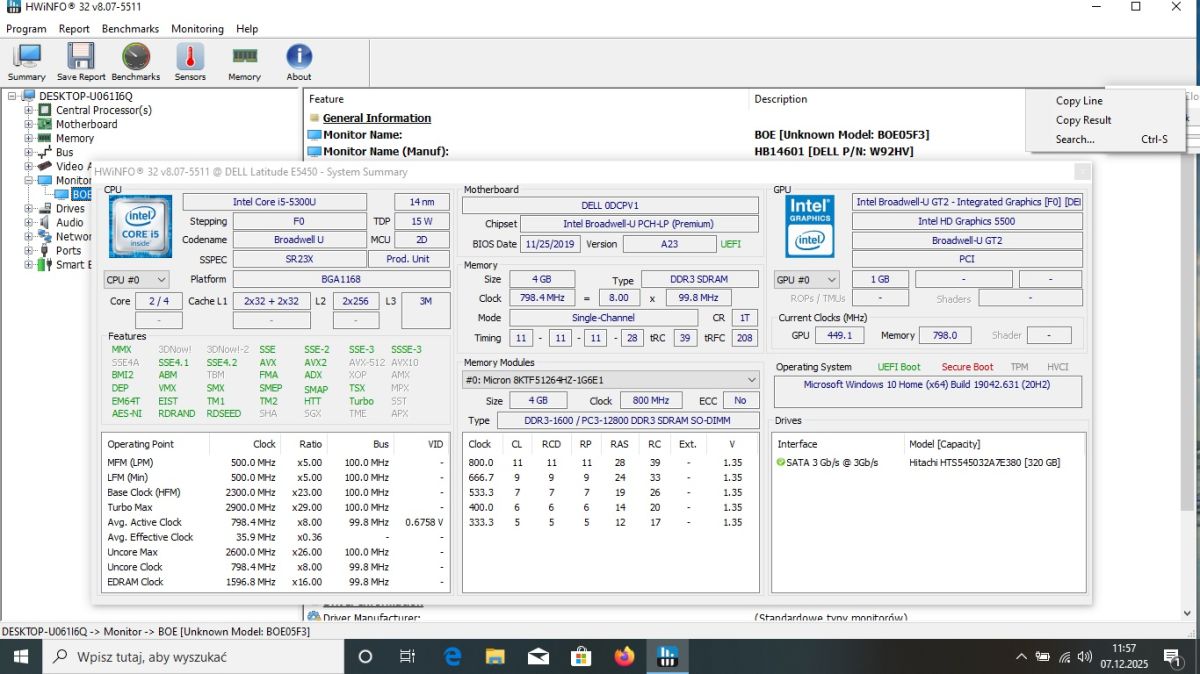Open the About toolbar icon
Image resolution: width=1200 pixels, height=674 pixels.
point(299,62)
